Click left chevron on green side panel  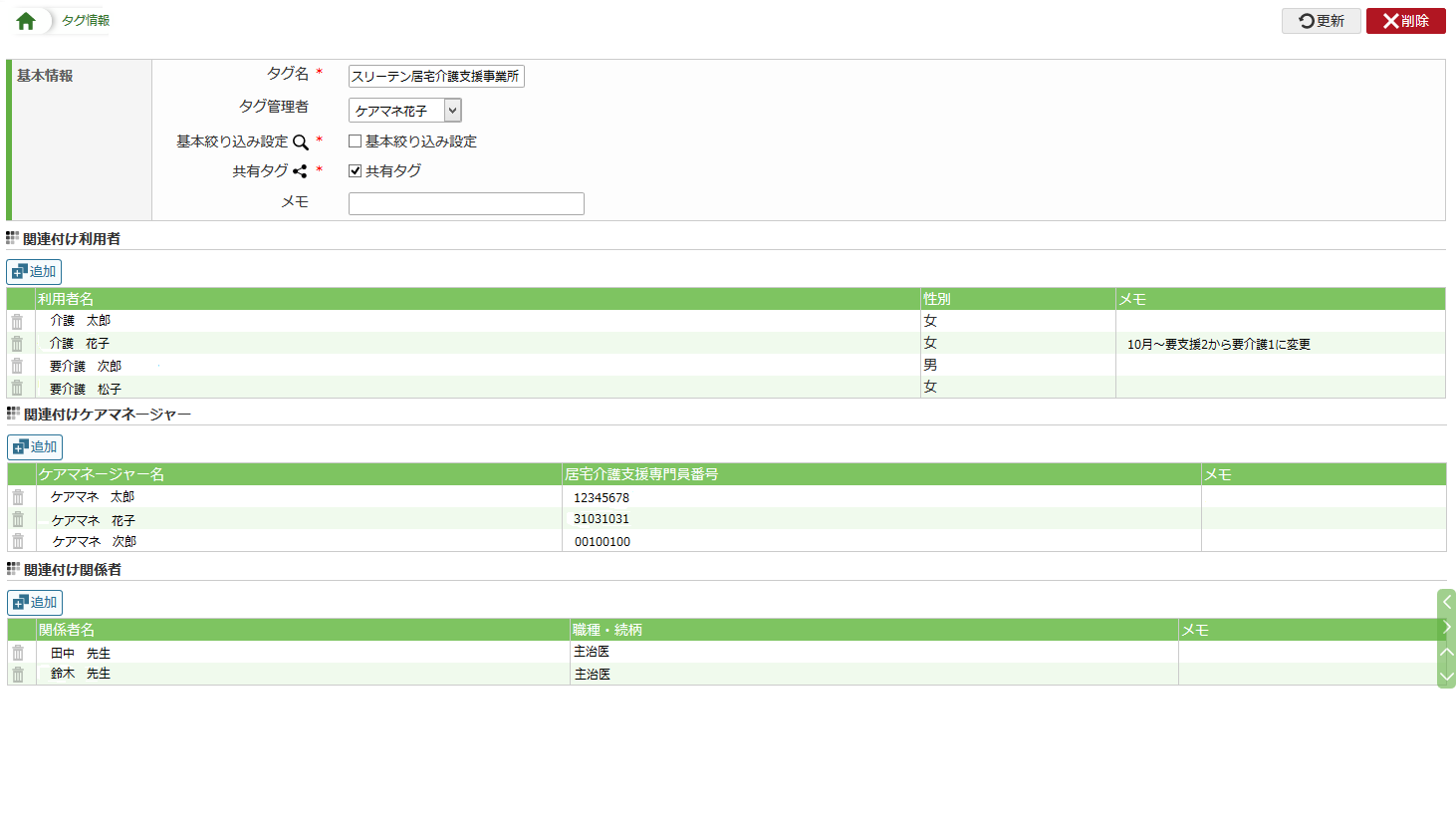pyautogui.click(x=1447, y=602)
